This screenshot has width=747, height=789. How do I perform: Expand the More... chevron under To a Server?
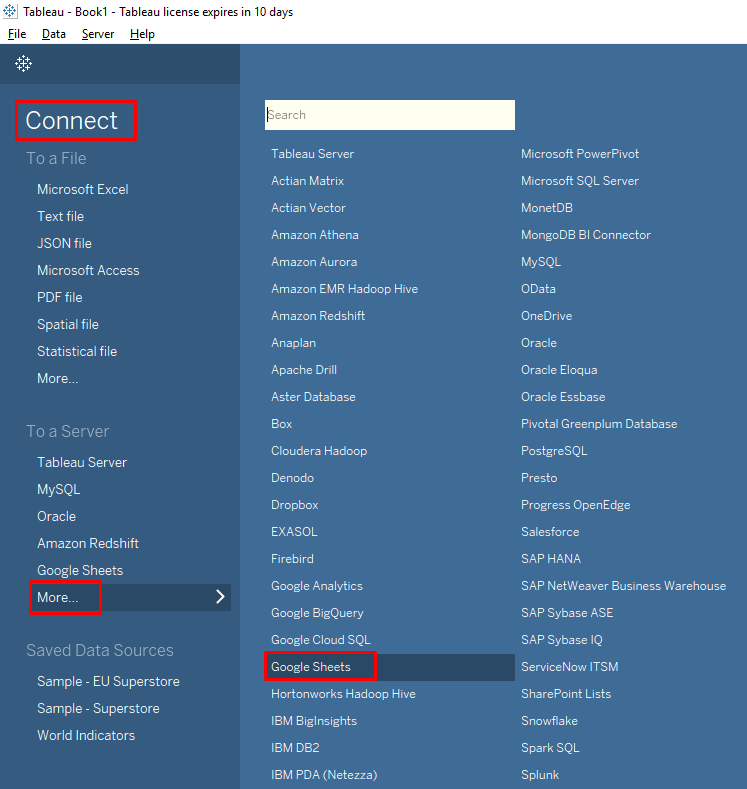point(220,597)
